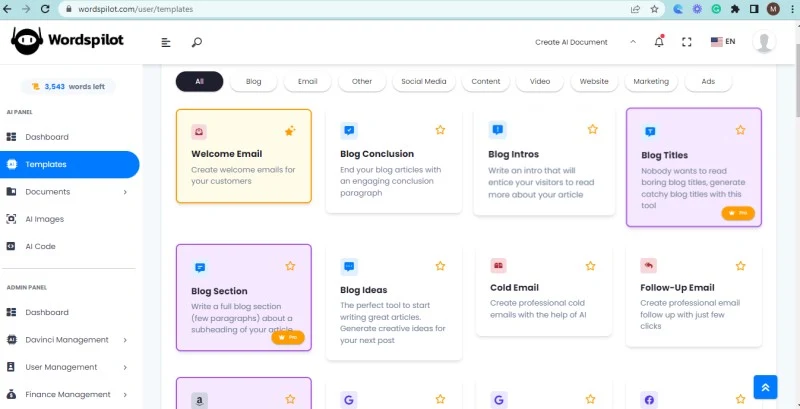Open Chrome's three-dot menu

pyautogui.click(x=791, y=9)
